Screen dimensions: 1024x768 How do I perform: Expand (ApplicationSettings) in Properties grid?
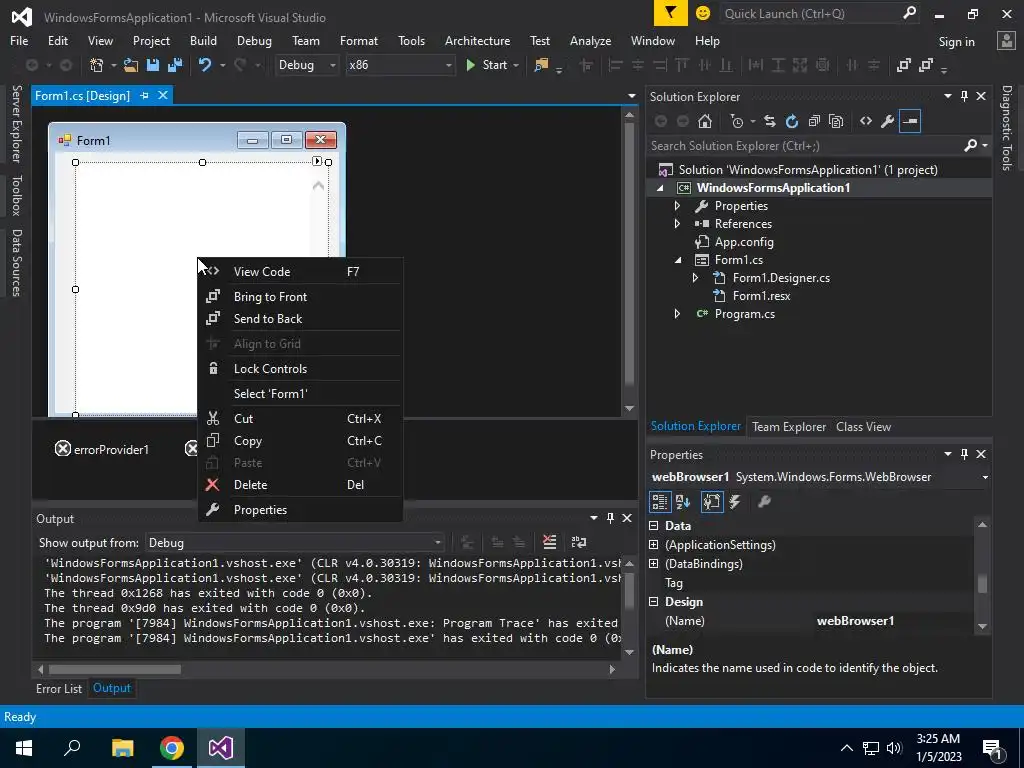(654, 545)
